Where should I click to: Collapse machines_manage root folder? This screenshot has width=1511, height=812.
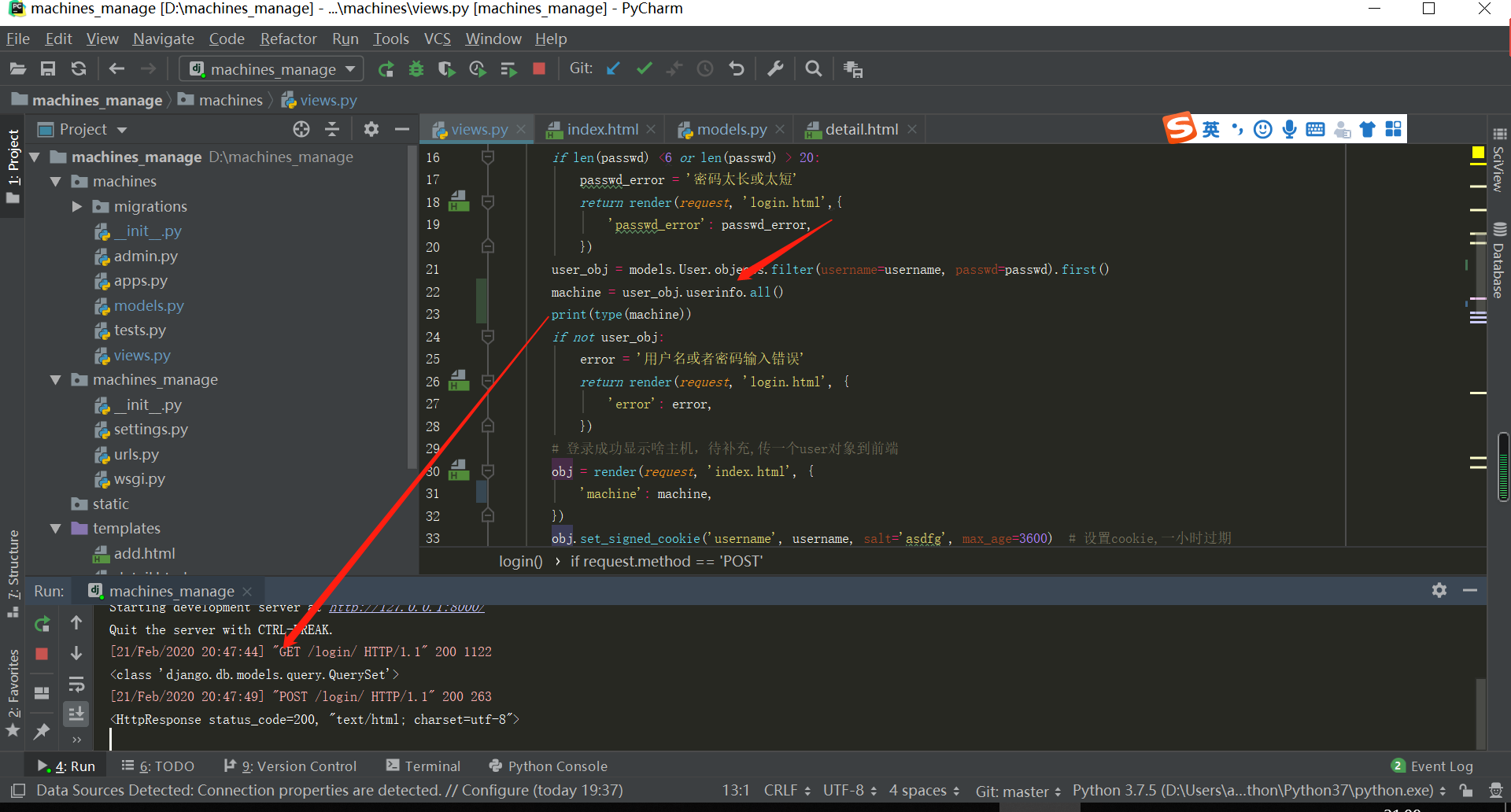pos(35,157)
